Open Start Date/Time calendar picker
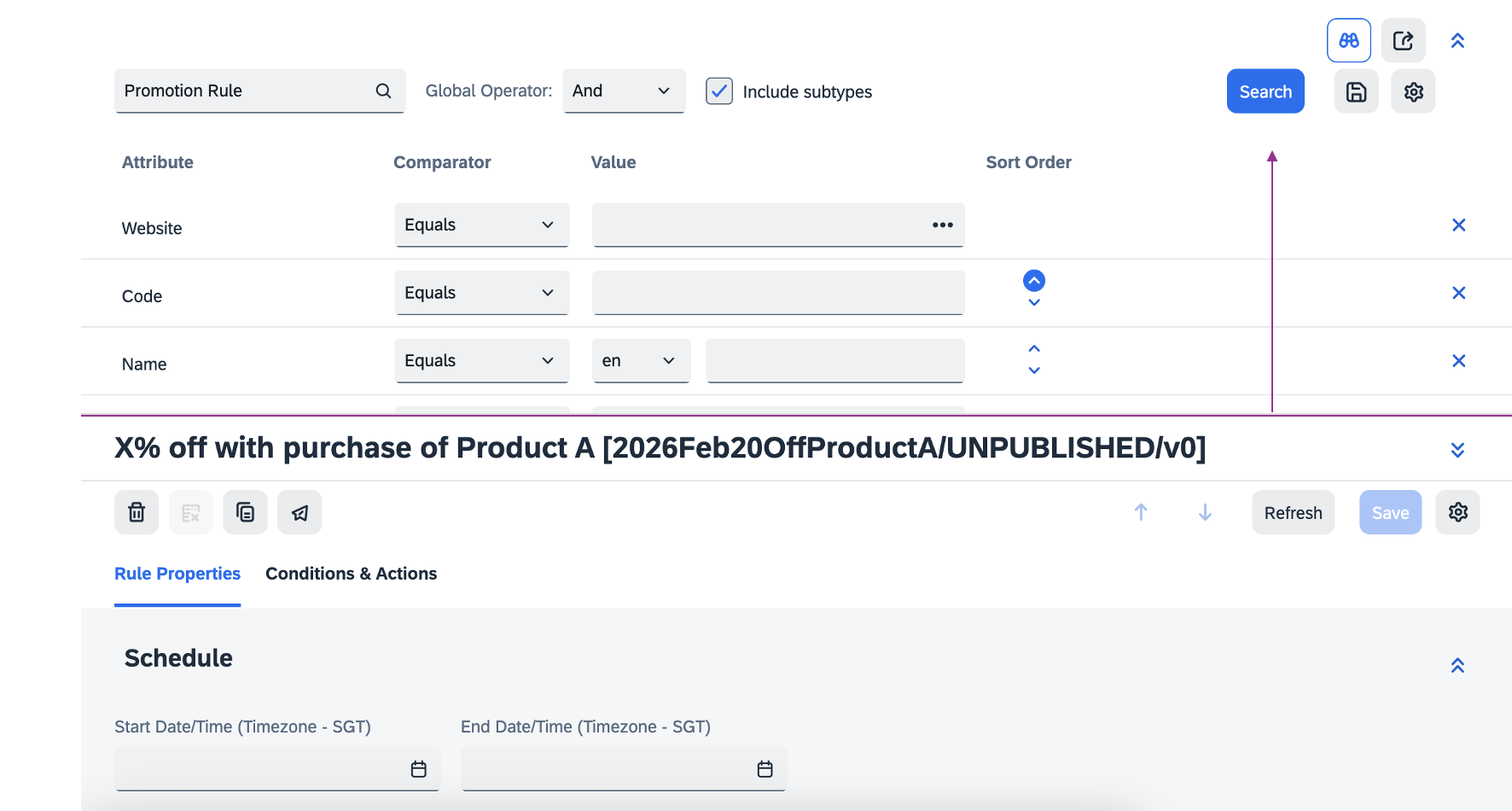Screen dimensions: 1512x811 pyautogui.click(x=418, y=769)
